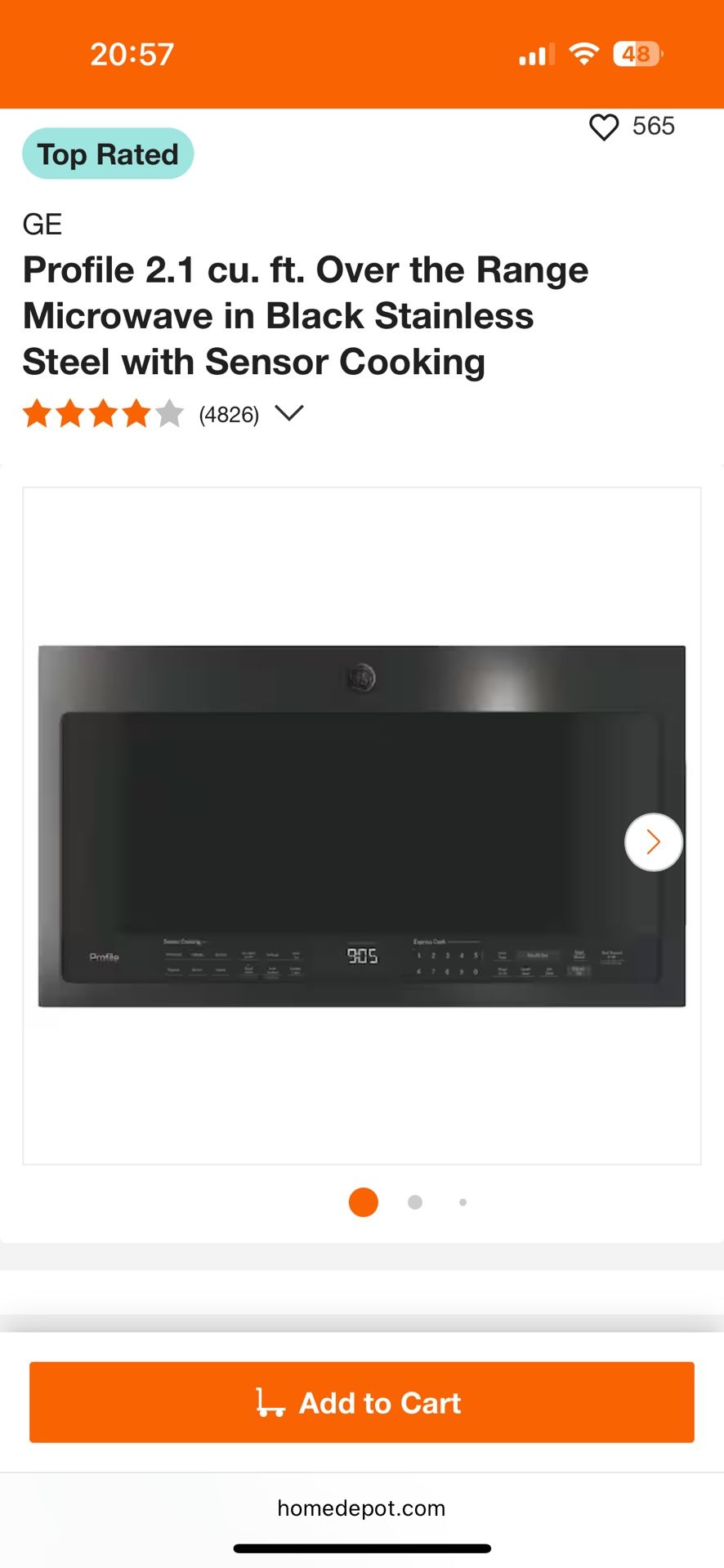Open the (4826) review count
Viewport: 724px width, 1568px height.
click(229, 415)
